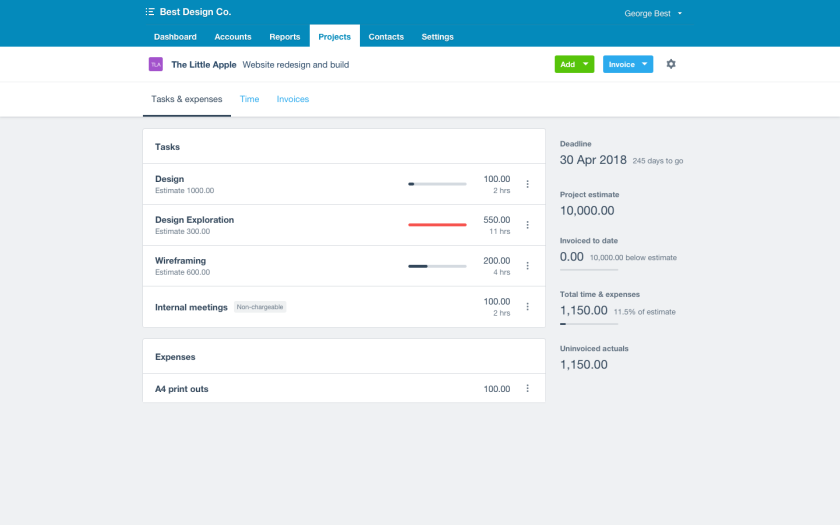Open the Wireframing task options menu

point(528,266)
